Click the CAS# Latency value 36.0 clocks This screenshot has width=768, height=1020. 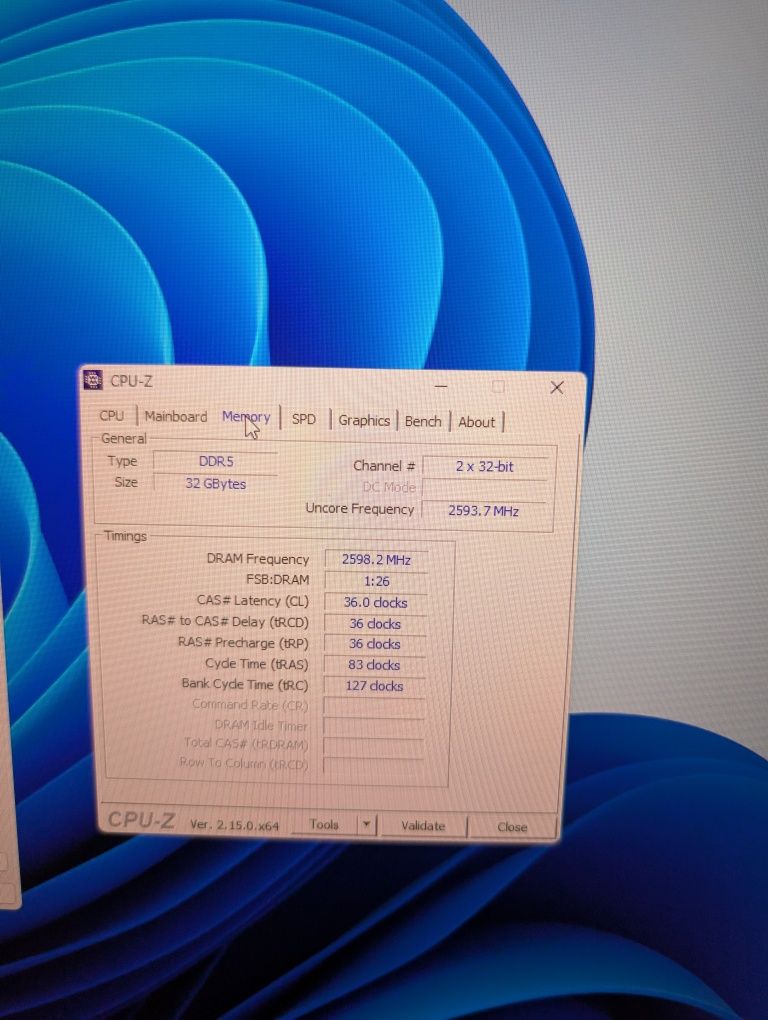click(x=376, y=602)
